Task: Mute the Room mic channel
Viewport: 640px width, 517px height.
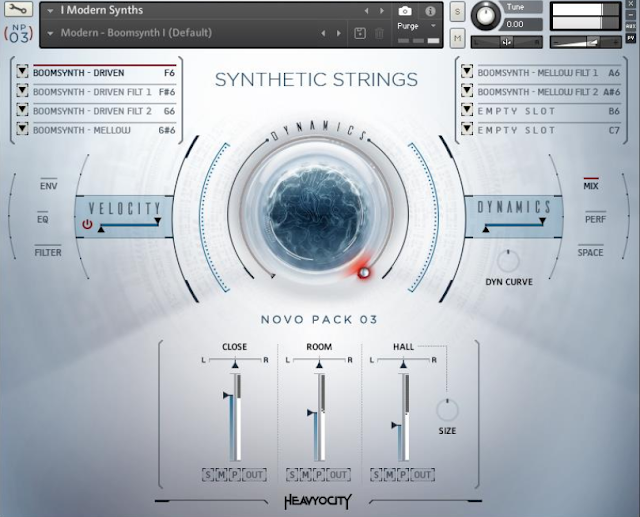Action: [x=305, y=475]
